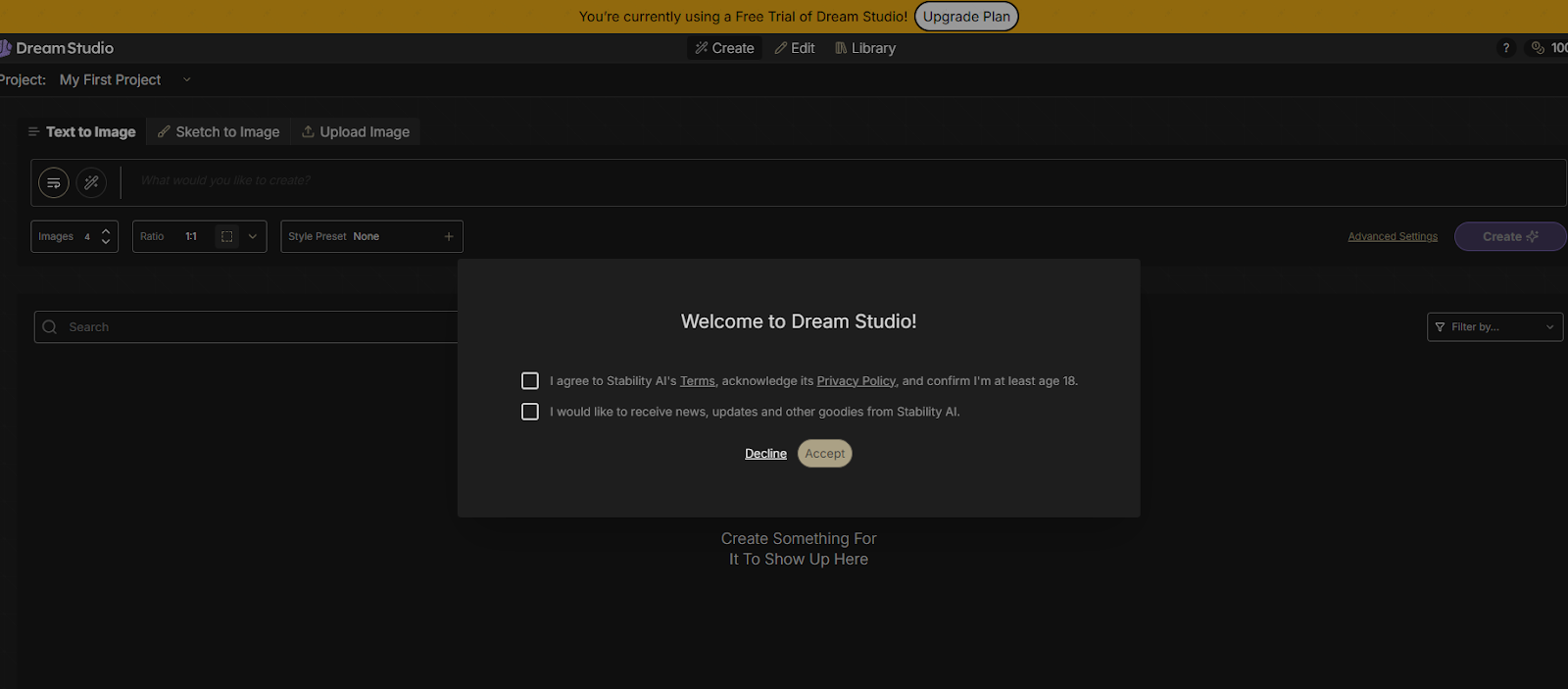Click the text wrap prompt icon
Screen dimensions: 1568x689
tap(54, 183)
